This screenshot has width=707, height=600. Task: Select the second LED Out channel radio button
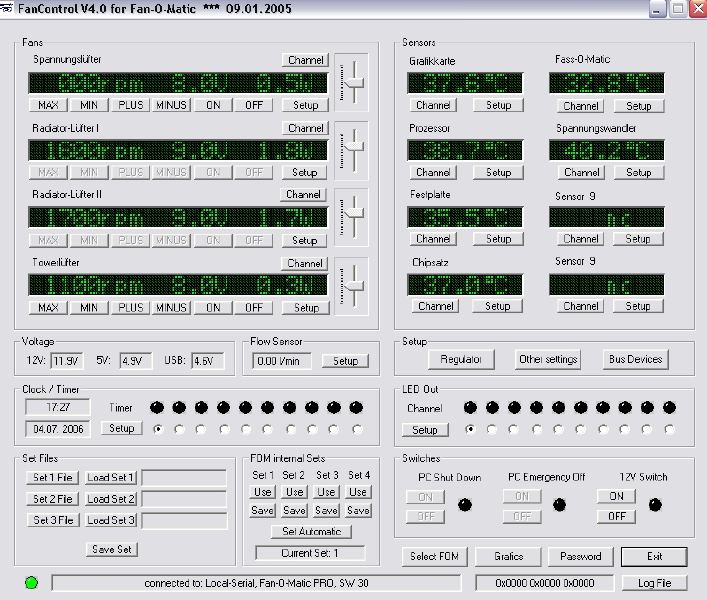pyautogui.click(x=492, y=429)
